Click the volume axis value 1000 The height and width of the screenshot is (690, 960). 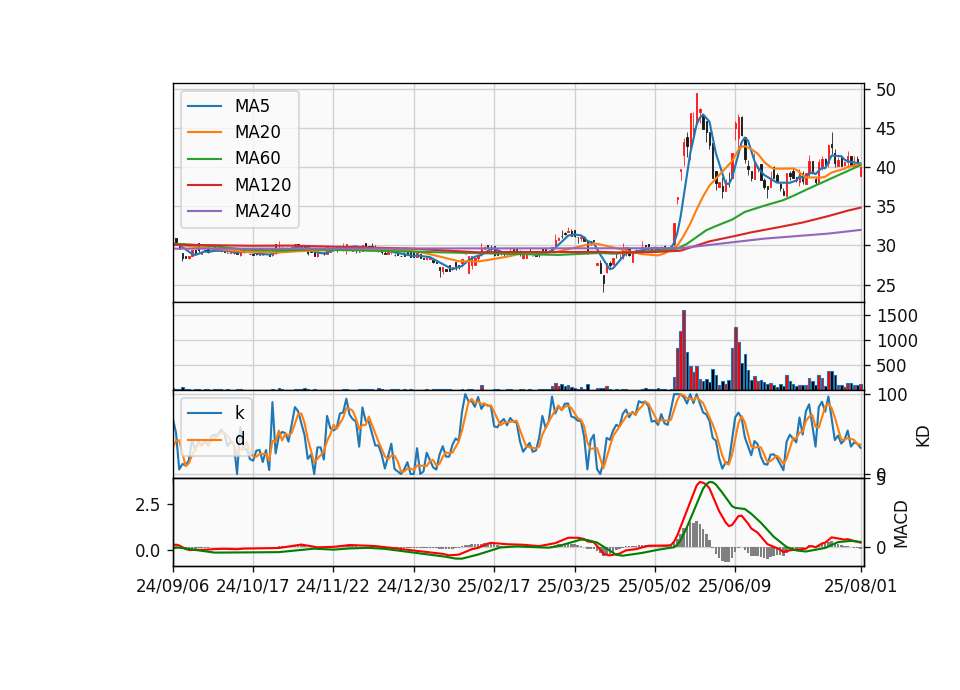pyautogui.click(x=897, y=341)
